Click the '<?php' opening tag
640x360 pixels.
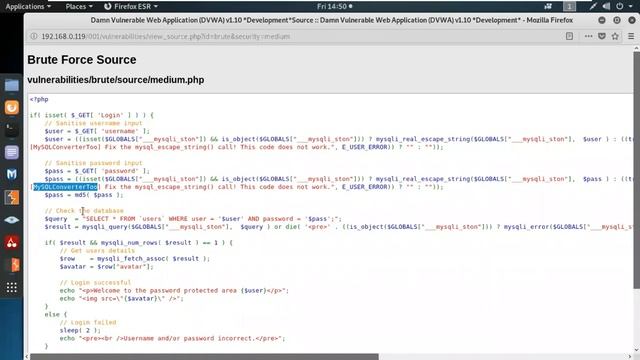pyautogui.click(x=39, y=99)
